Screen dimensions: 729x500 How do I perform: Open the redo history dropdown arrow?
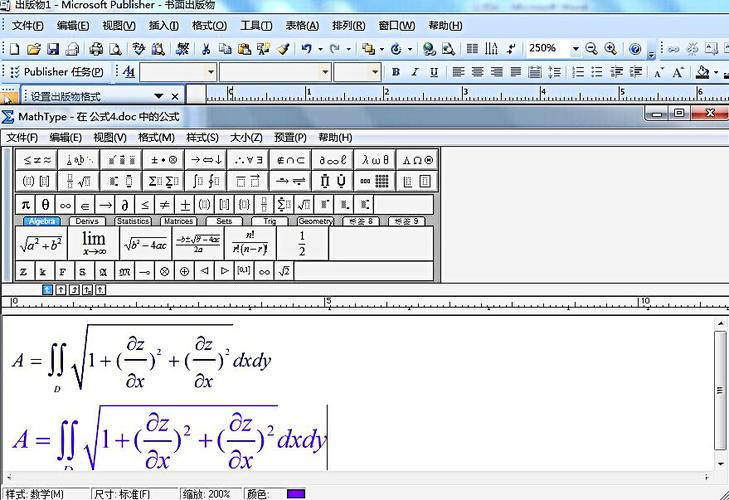(349, 49)
